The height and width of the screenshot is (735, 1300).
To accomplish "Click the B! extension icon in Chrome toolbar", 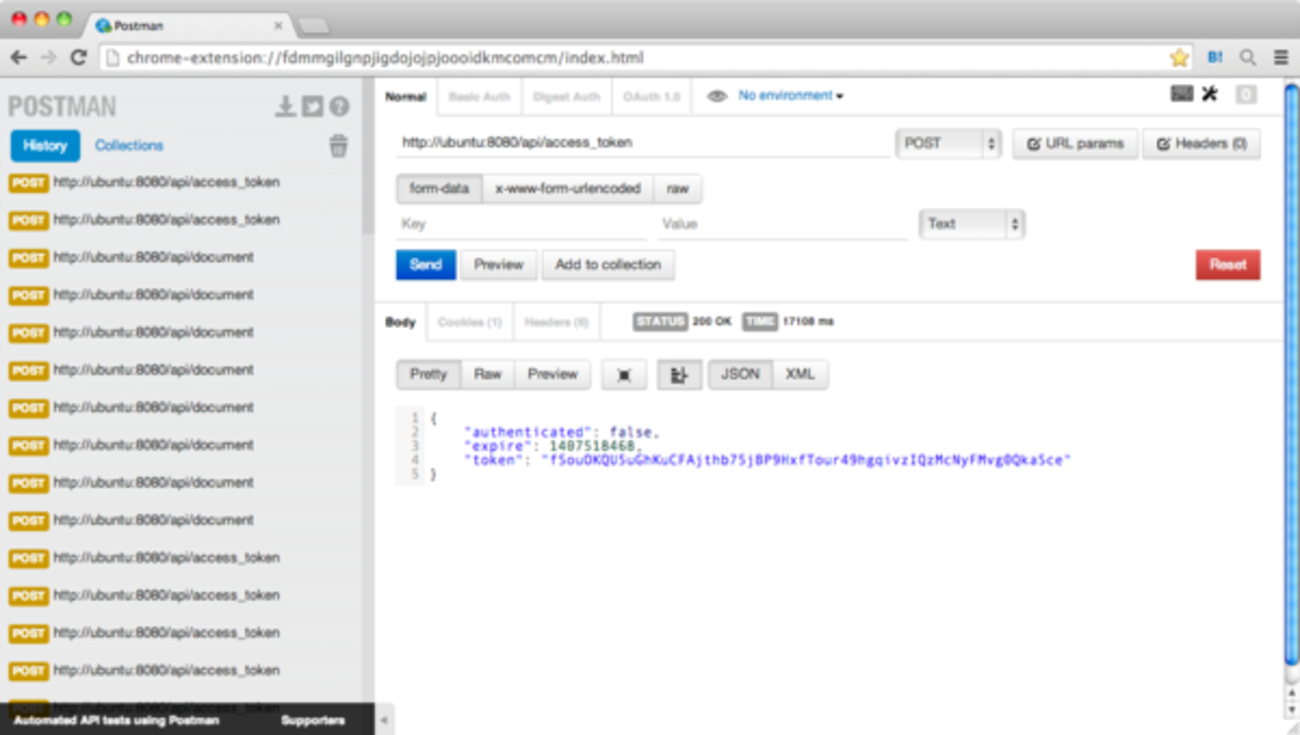I will coord(1215,57).
